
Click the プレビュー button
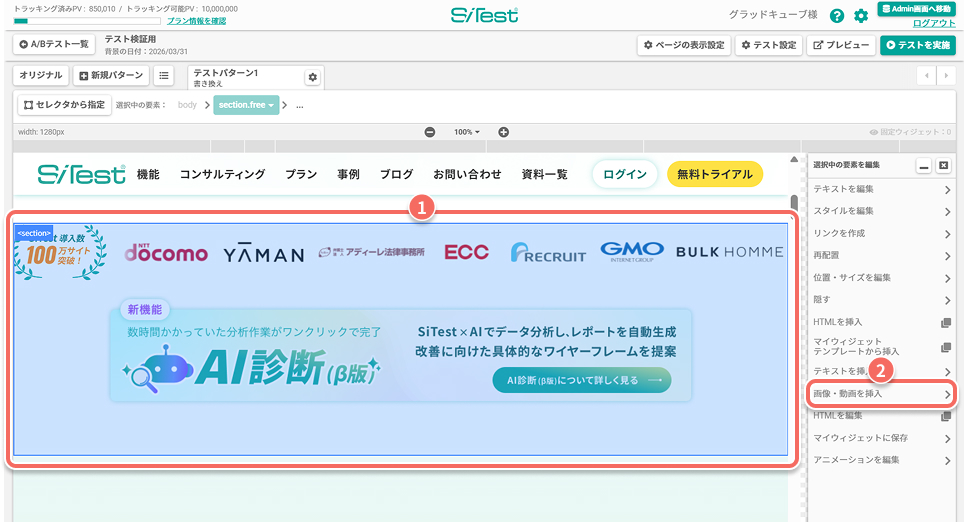click(x=840, y=45)
